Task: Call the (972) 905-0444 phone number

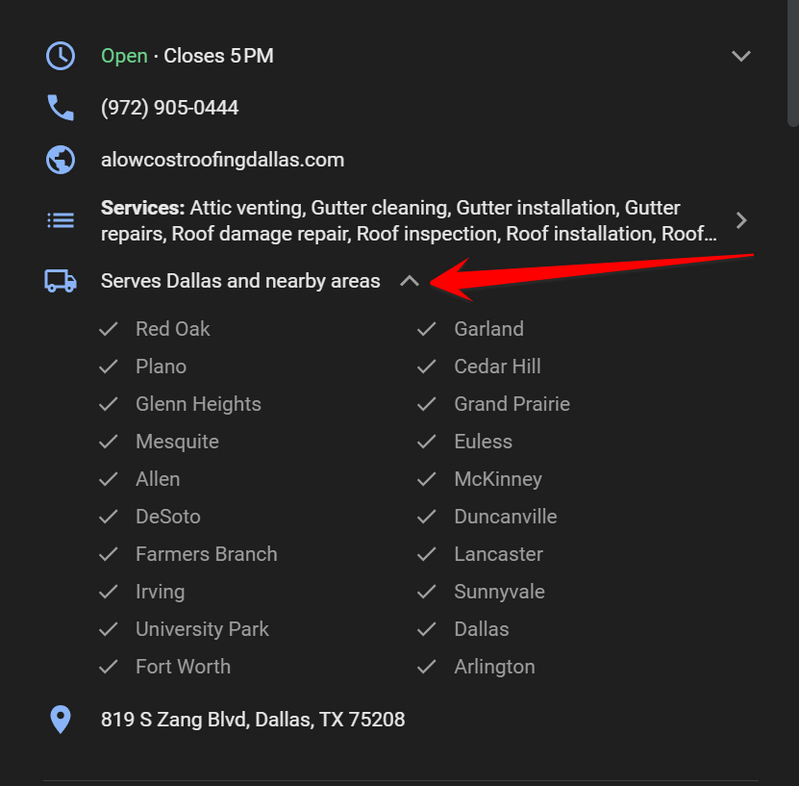Action: (170, 108)
